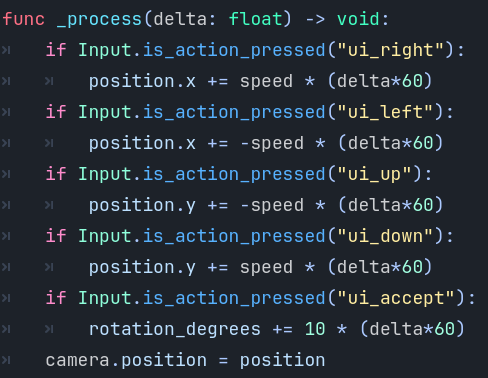The height and width of the screenshot is (378, 488).
Task: Click the second indent marker on rotation_degrees line
Action: tap(49, 329)
